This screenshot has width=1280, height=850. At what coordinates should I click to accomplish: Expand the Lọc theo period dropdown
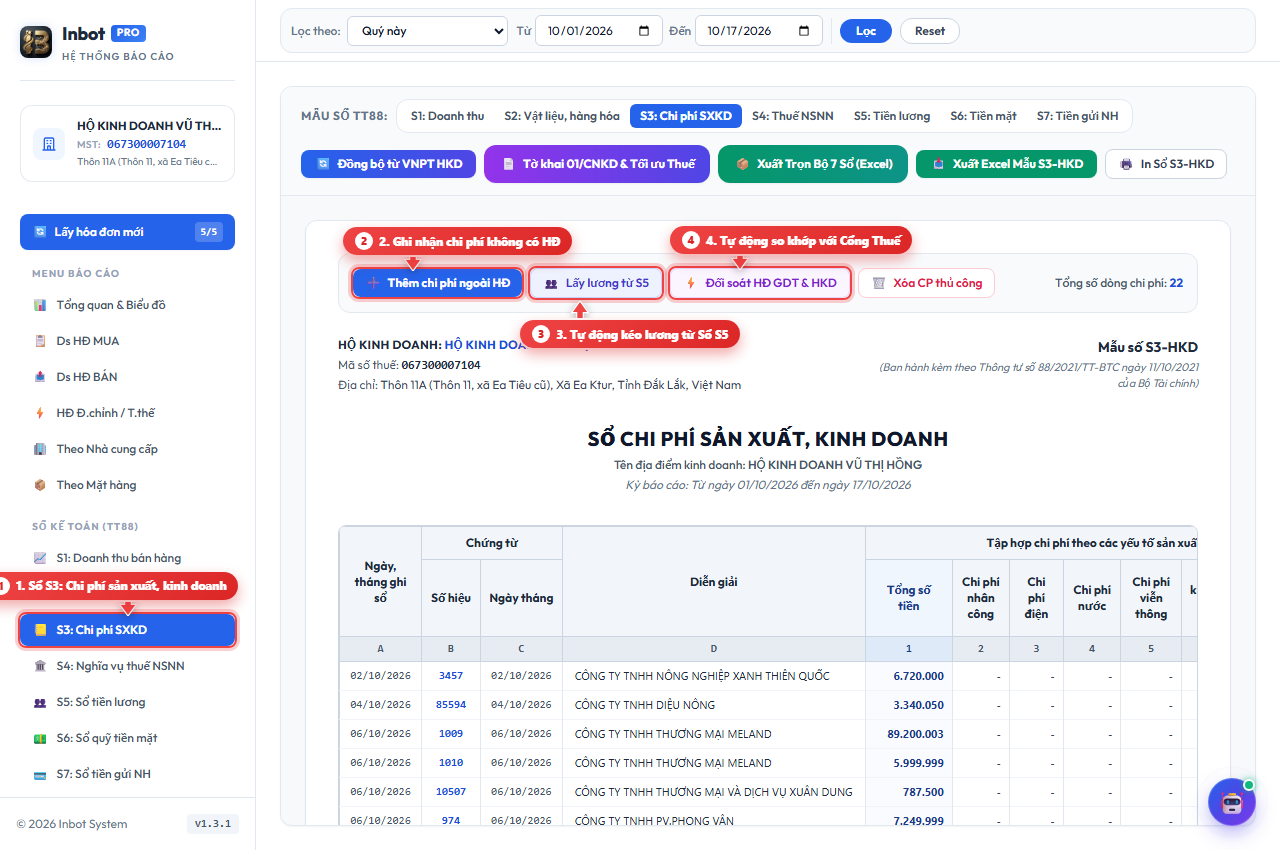(427, 31)
